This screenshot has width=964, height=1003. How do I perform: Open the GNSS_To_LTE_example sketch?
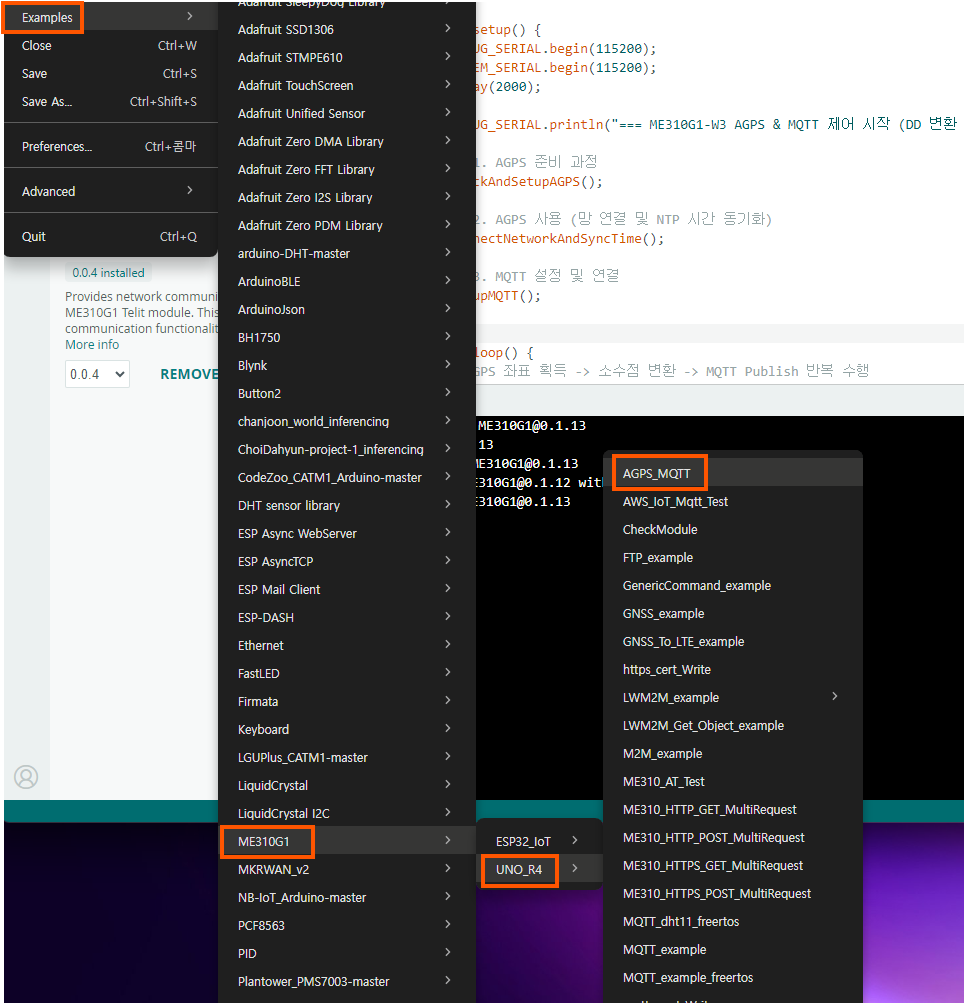point(733,642)
